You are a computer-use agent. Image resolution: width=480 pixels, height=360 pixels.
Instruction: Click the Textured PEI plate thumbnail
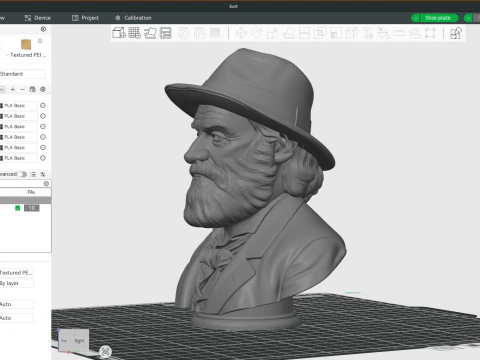(x=26, y=44)
